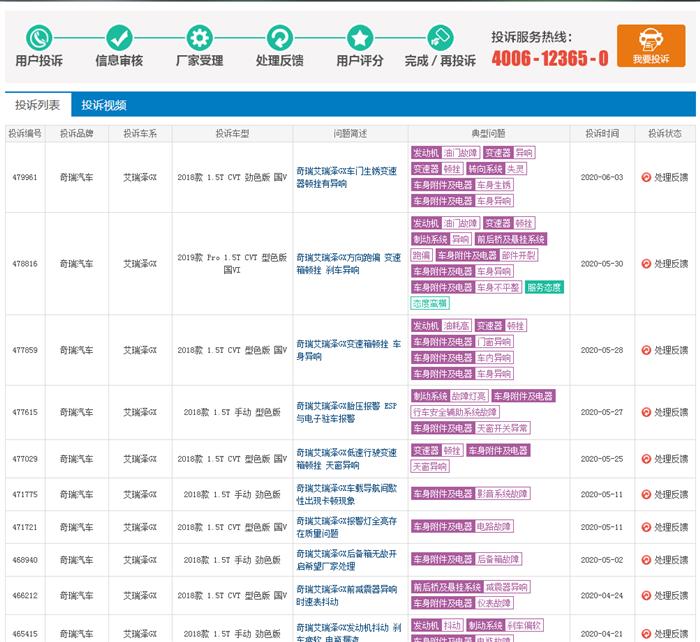Viewport: 700px width, 642px height.
Task: Click status icon for complaint 471775
Action: pyautogui.click(x=646, y=494)
